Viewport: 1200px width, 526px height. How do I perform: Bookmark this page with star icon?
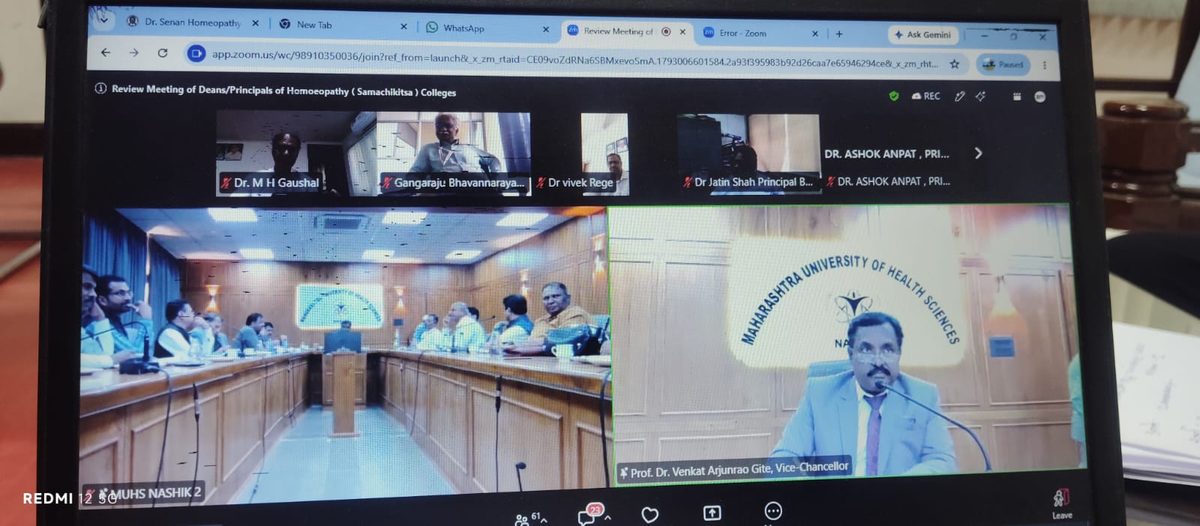pos(954,64)
